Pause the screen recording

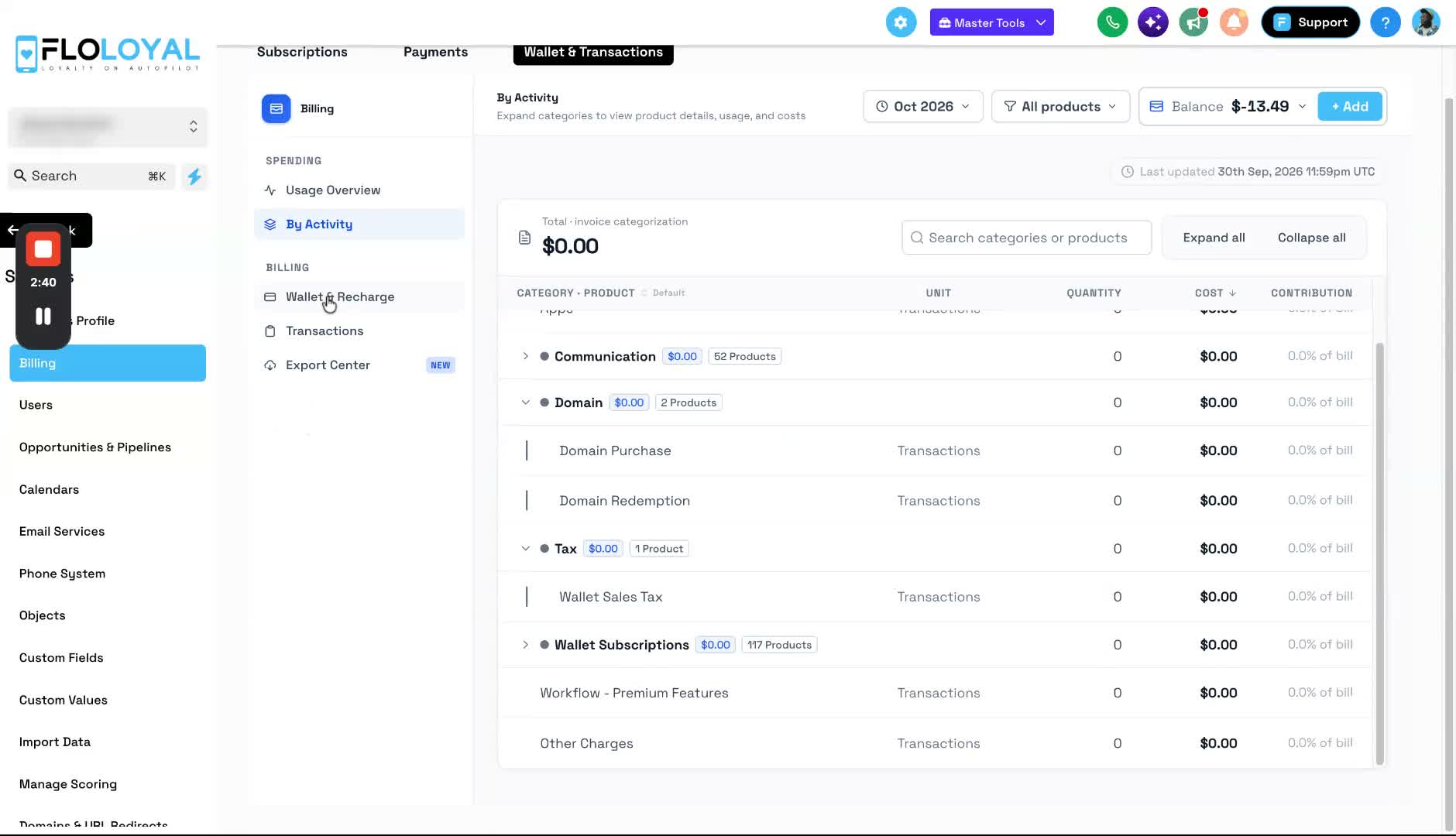click(43, 316)
